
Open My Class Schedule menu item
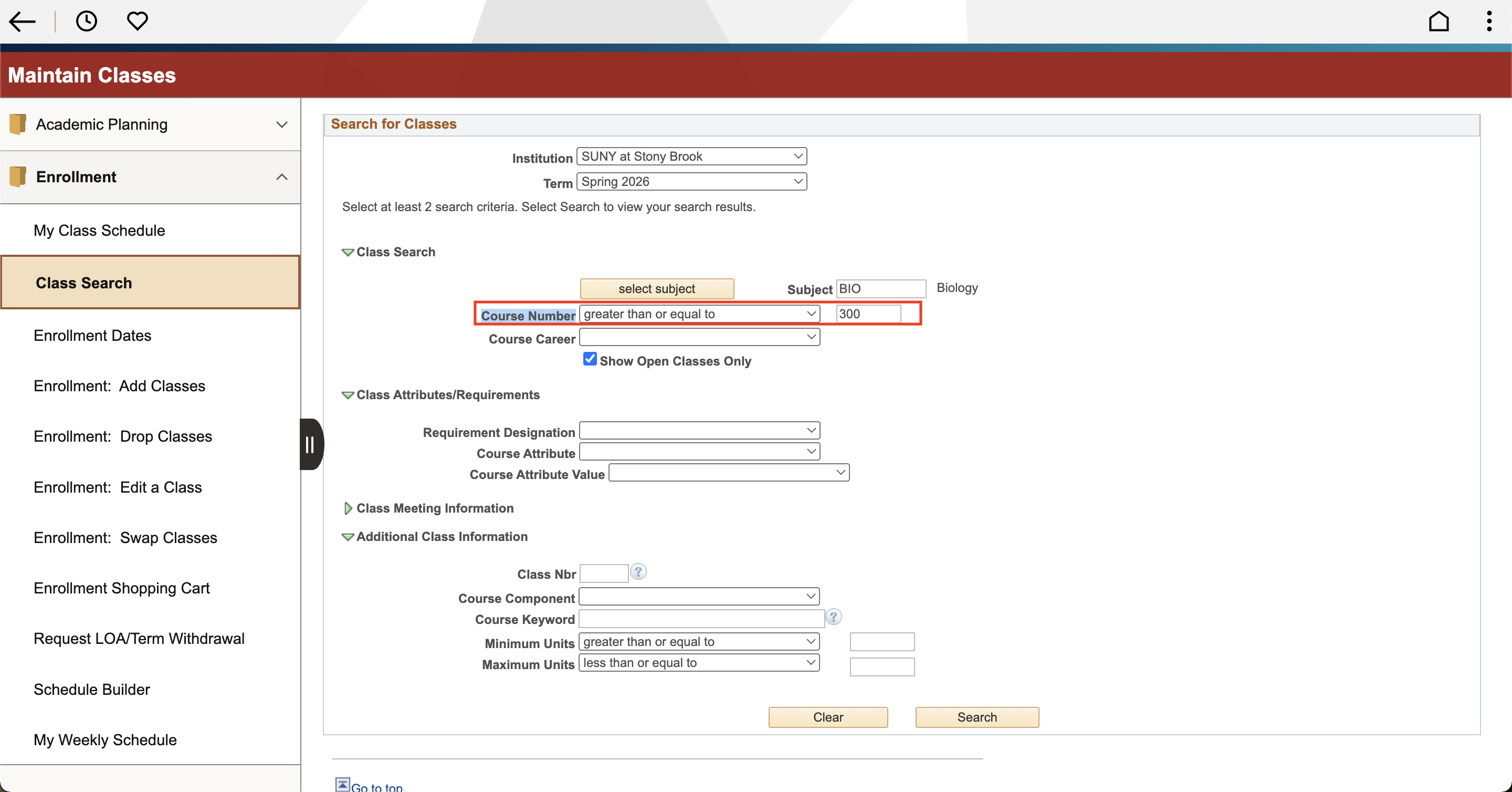(150, 230)
